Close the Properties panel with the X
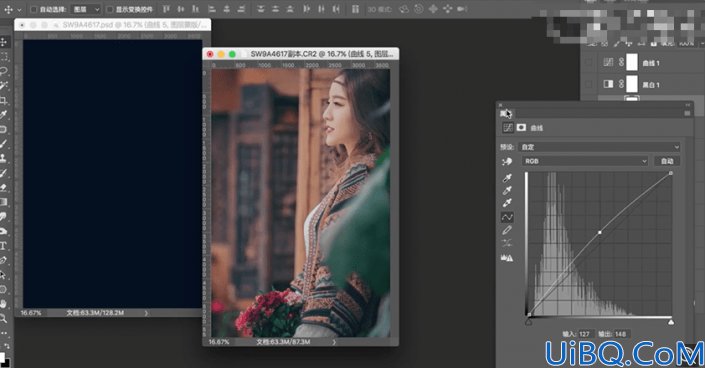Image resolution: width=705 pixels, height=368 pixels. click(500, 105)
